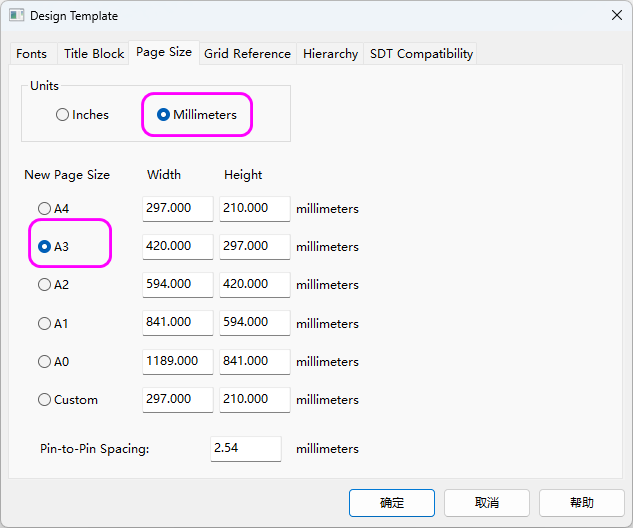
Task: Open the Title Block tab
Action: [94, 54]
